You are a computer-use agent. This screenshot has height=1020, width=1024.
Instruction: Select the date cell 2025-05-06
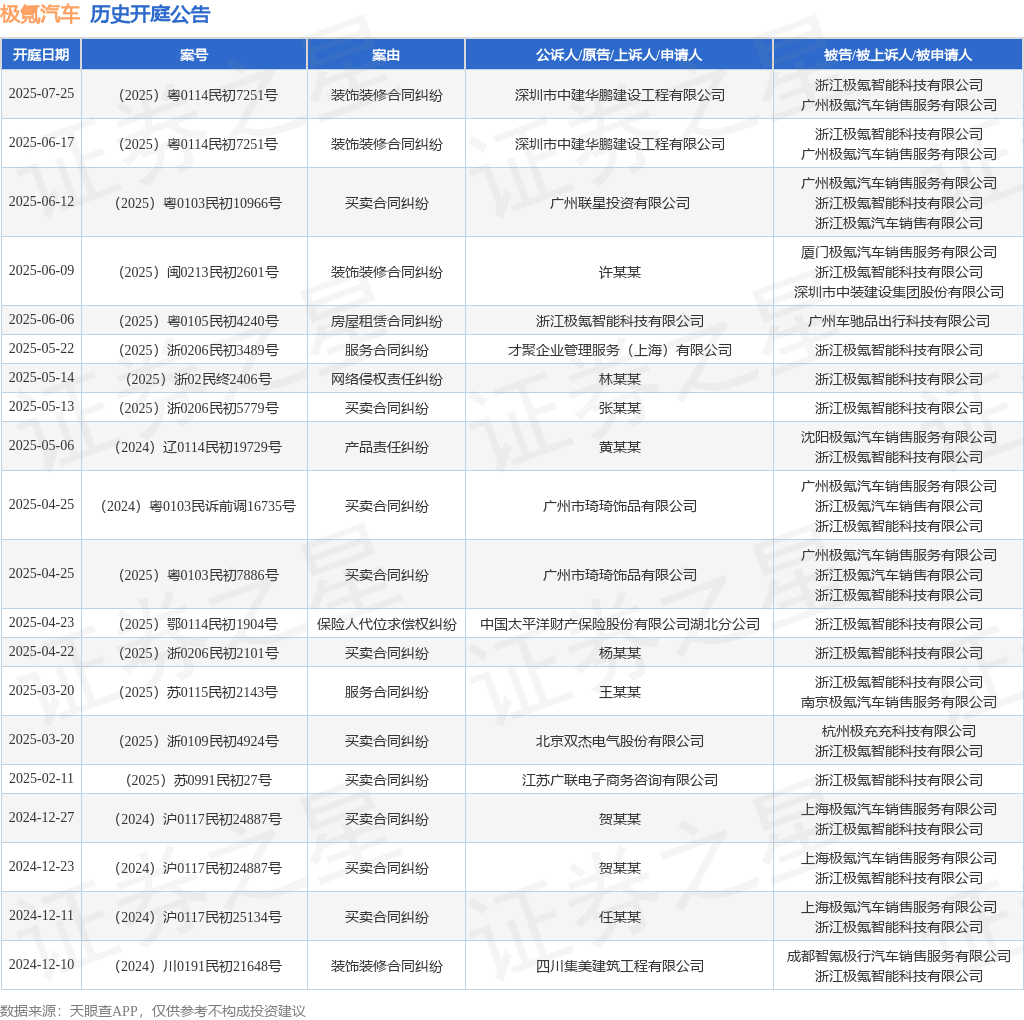pyautogui.click(x=41, y=445)
